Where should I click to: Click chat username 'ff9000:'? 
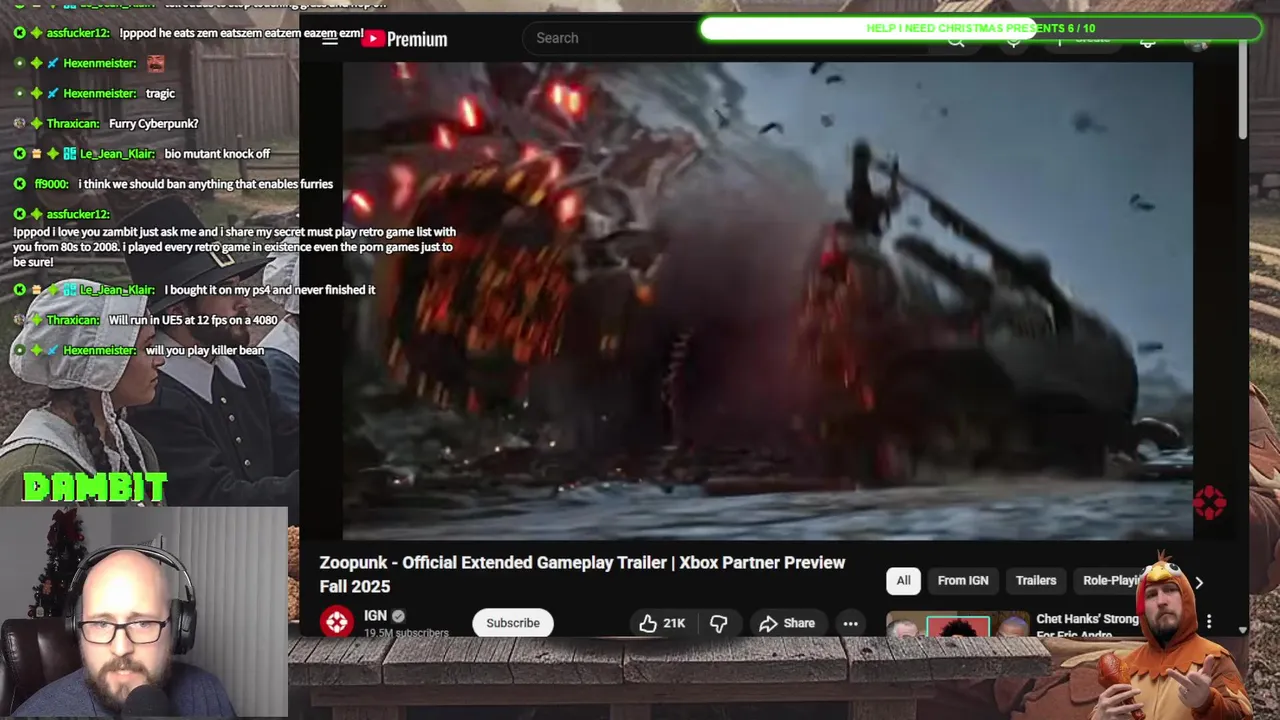pyautogui.click(x=51, y=184)
